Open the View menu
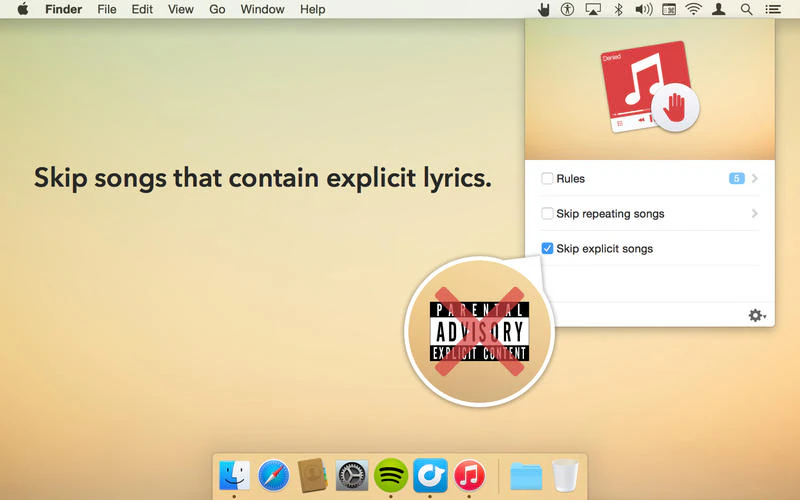800x500 pixels. 181,9
